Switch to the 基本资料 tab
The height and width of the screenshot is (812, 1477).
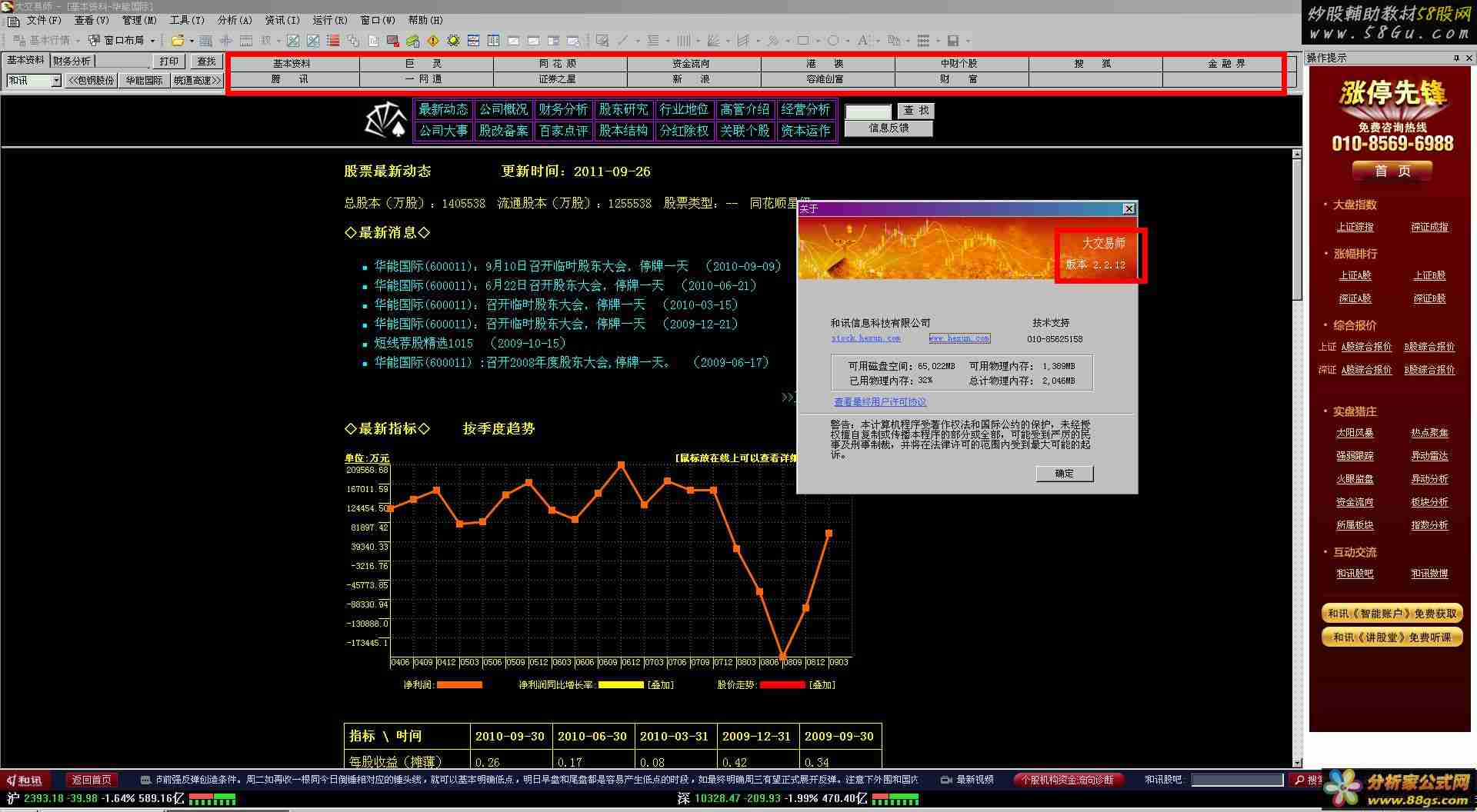pos(25,60)
